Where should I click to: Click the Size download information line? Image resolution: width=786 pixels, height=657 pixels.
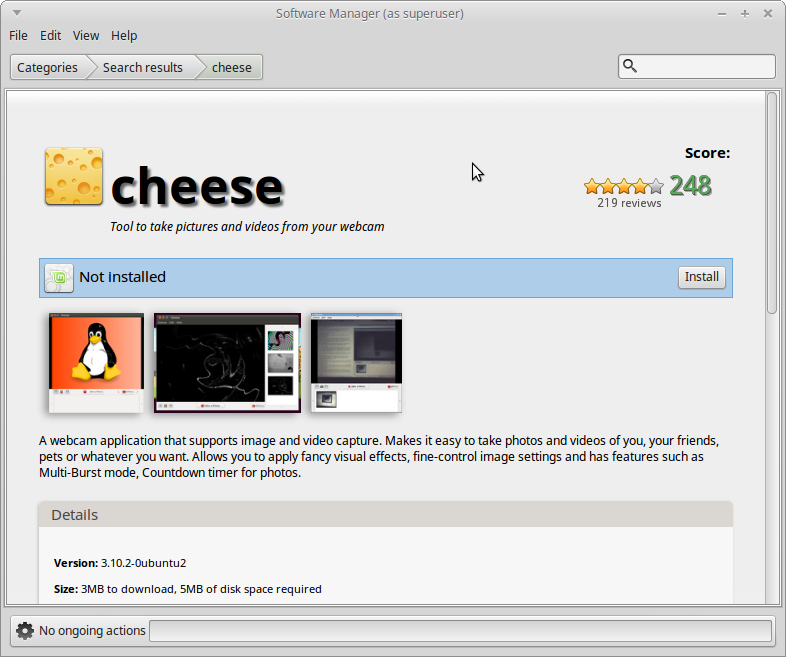coord(187,589)
